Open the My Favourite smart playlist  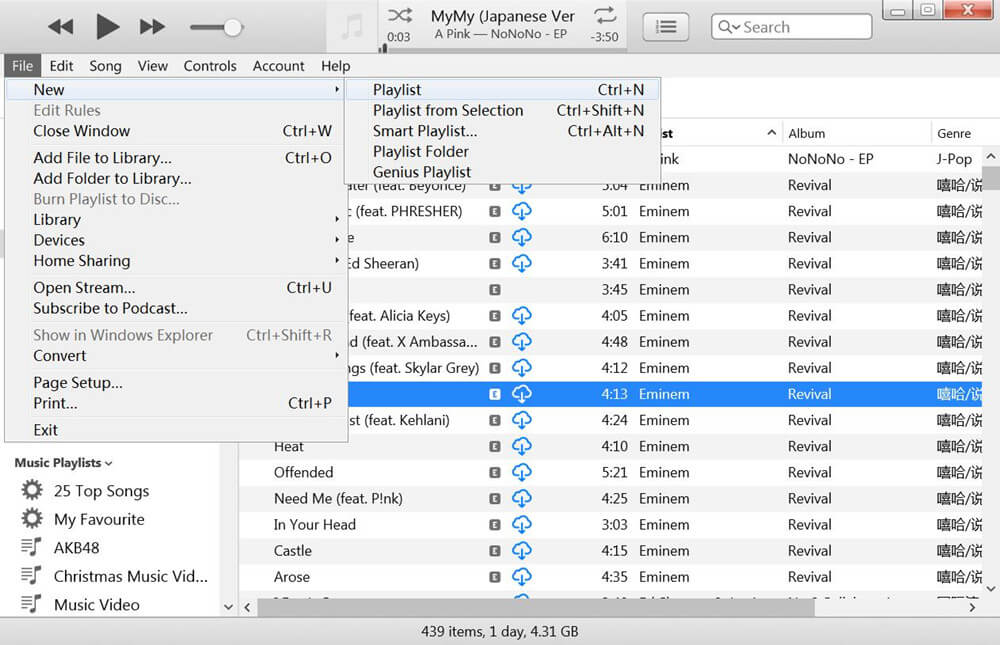(99, 519)
